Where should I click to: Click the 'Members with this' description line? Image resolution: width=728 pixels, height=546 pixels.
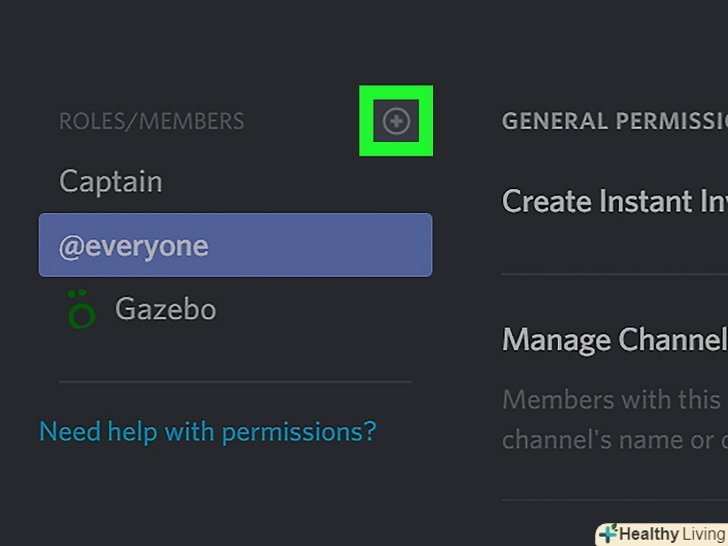610,400
